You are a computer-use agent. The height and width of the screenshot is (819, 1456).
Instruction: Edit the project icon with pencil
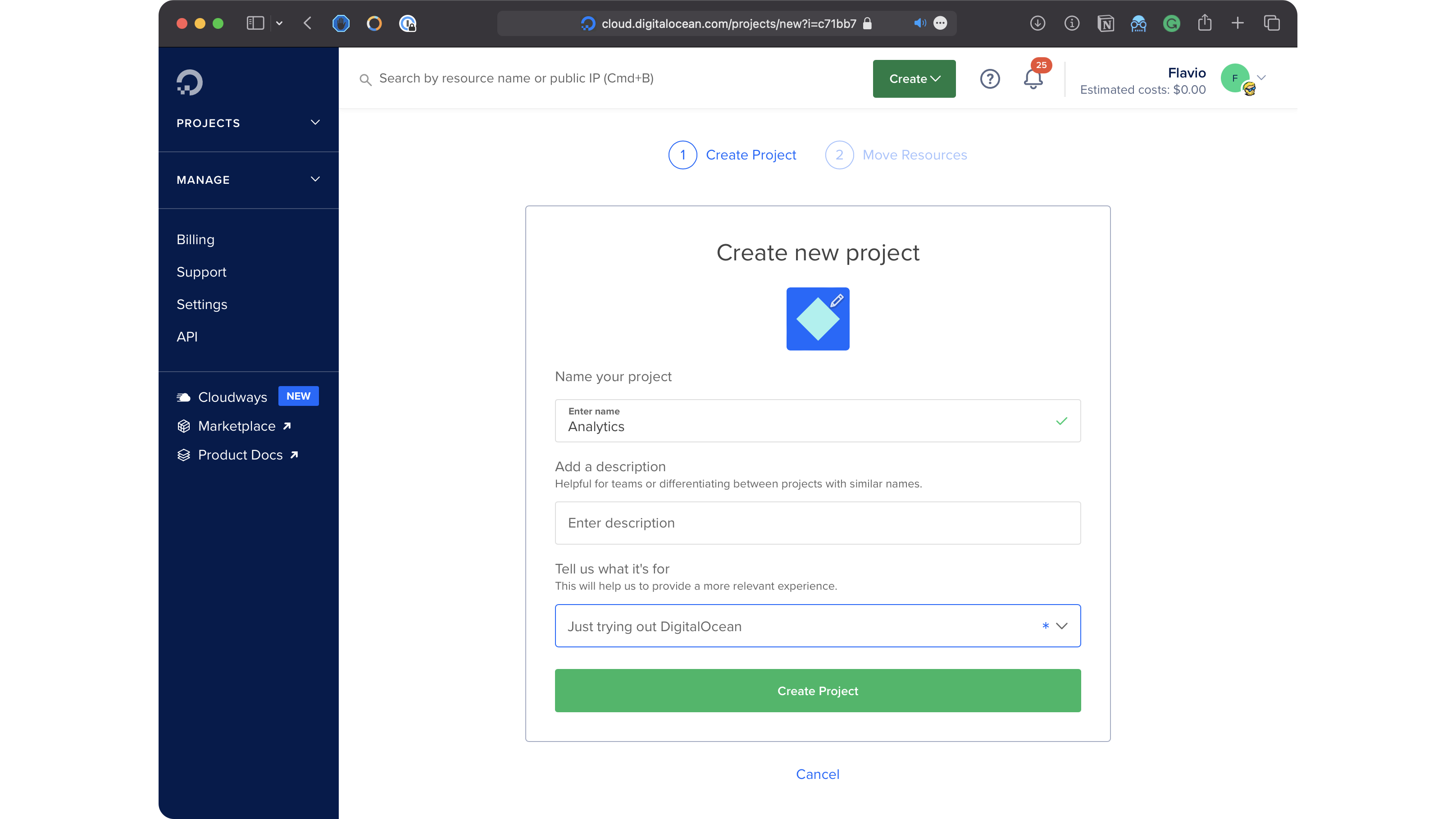click(x=837, y=300)
